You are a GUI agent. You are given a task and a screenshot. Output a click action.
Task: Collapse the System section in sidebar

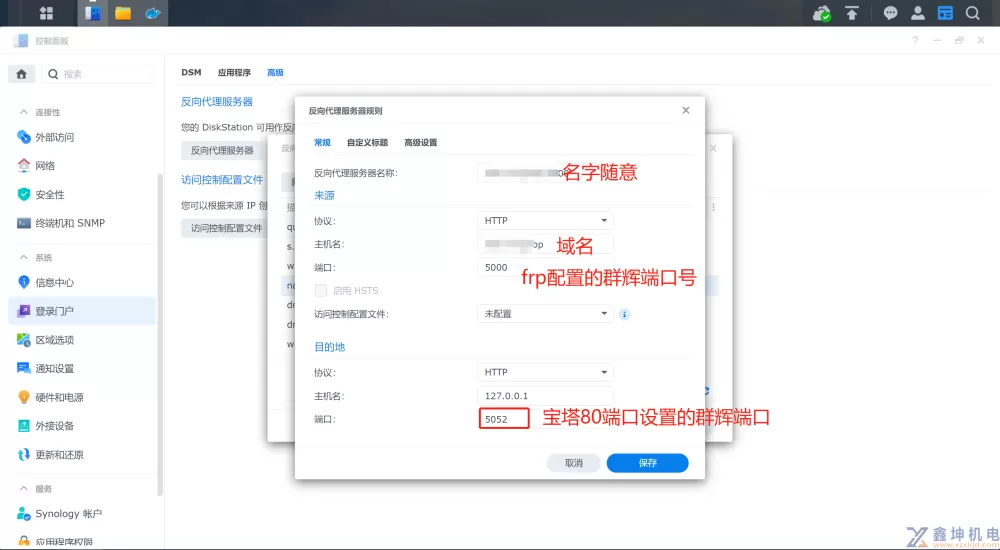[x=24, y=258]
